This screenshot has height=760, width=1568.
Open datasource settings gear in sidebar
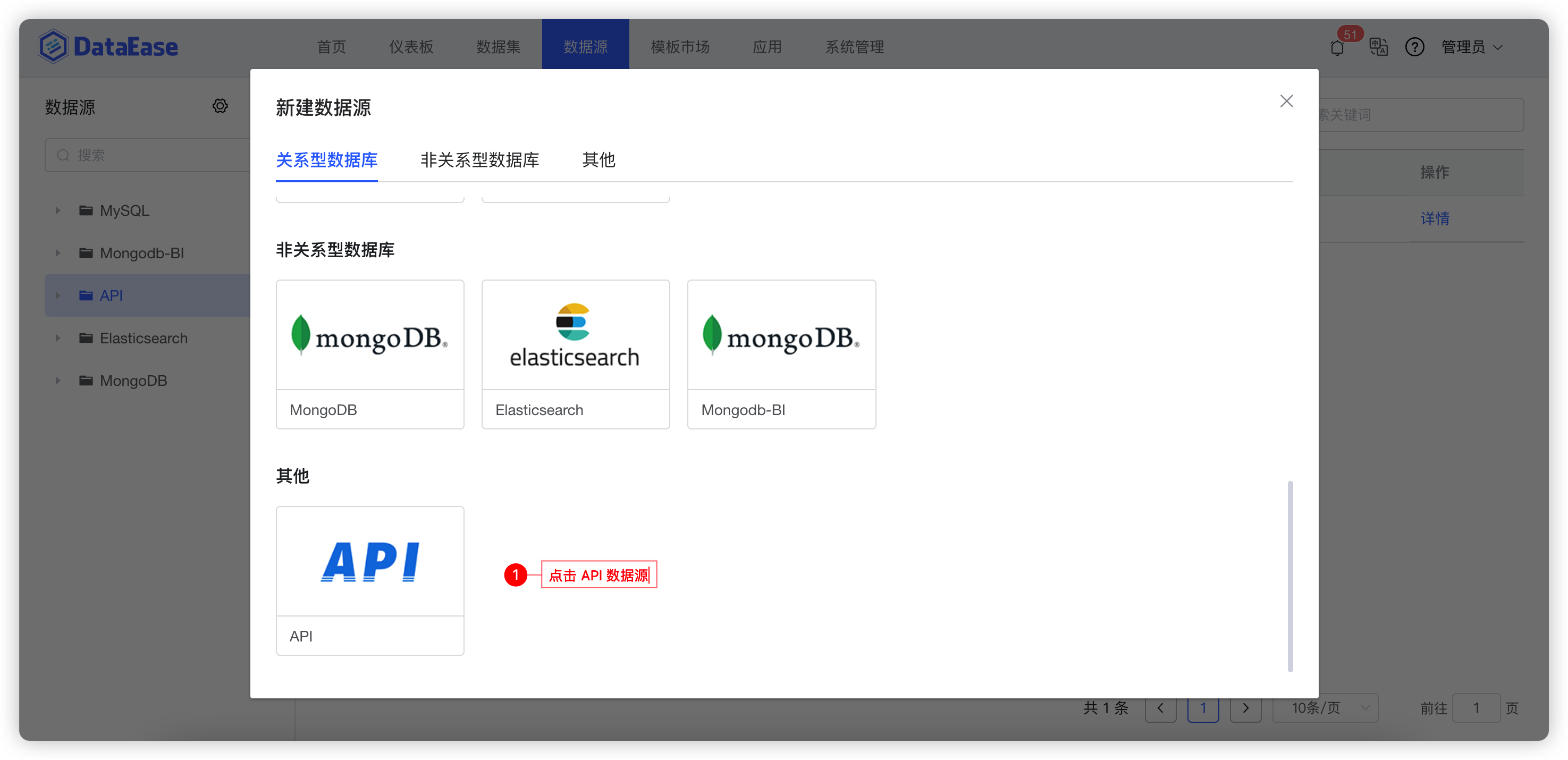[220, 106]
